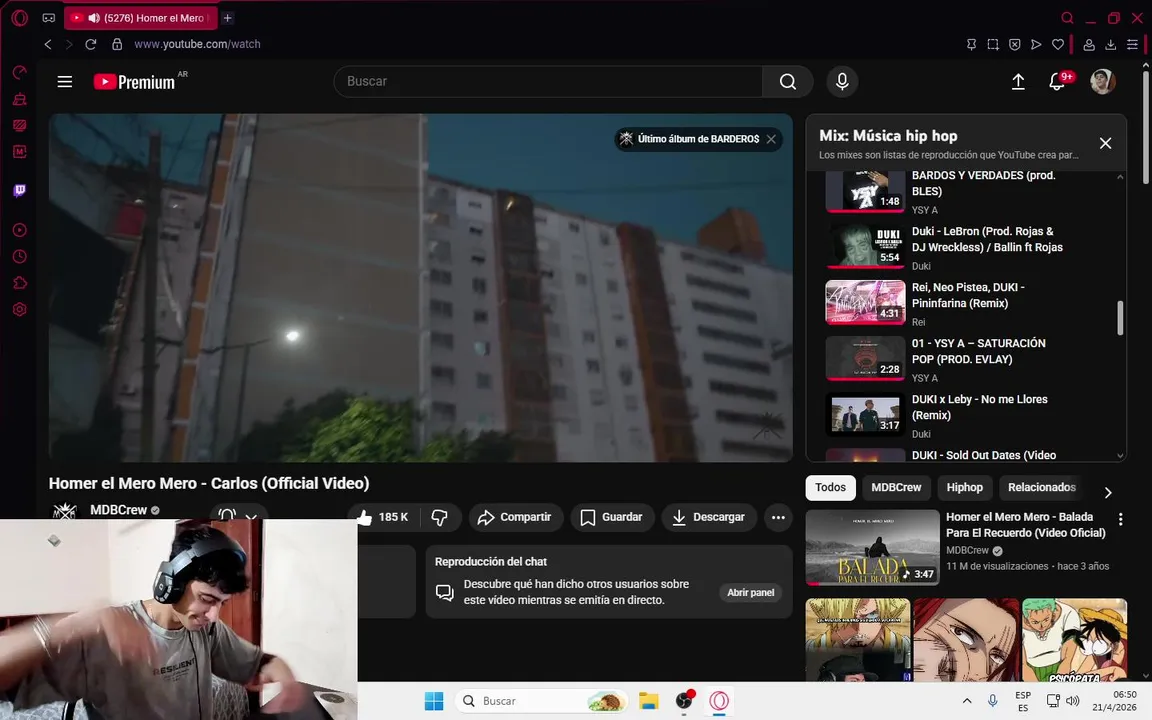The height and width of the screenshot is (720, 1152).
Task: Select Hiphop filter chip
Action: pos(965,487)
